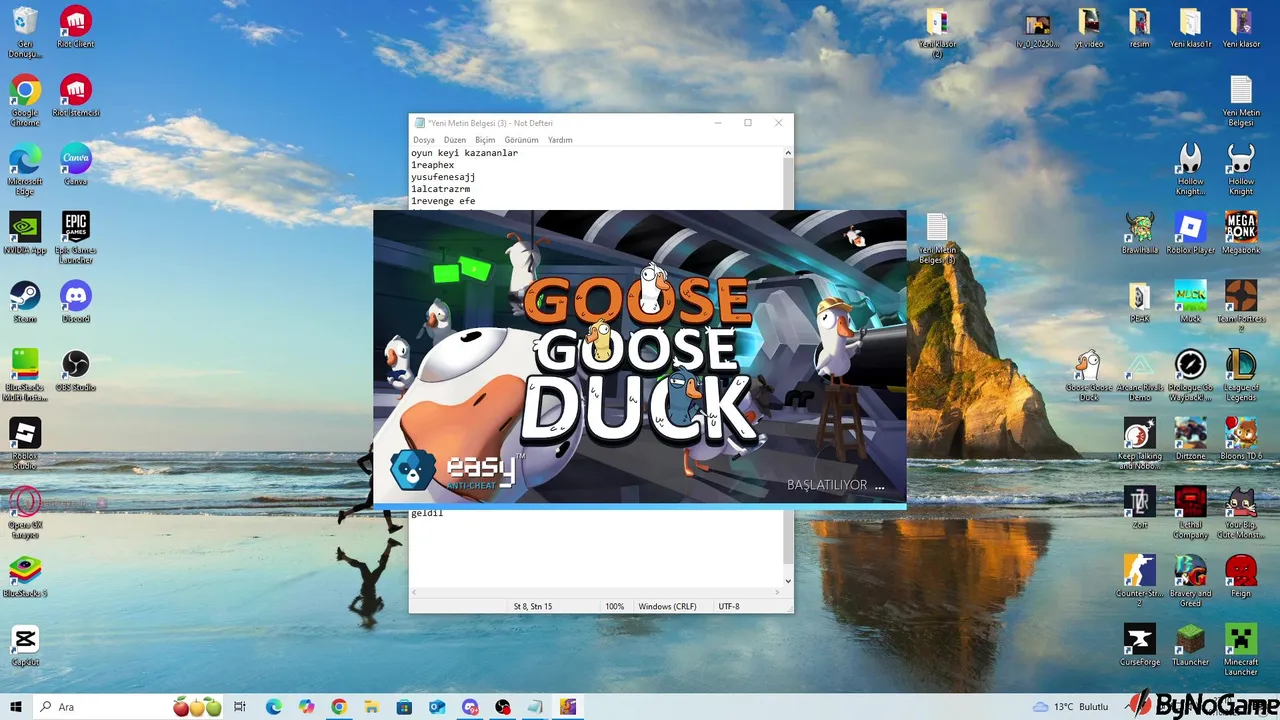Image resolution: width=1280 pixels, height=720 pixels.
Task: Open OBS Studio desktop icon
Action: [76, 370]
